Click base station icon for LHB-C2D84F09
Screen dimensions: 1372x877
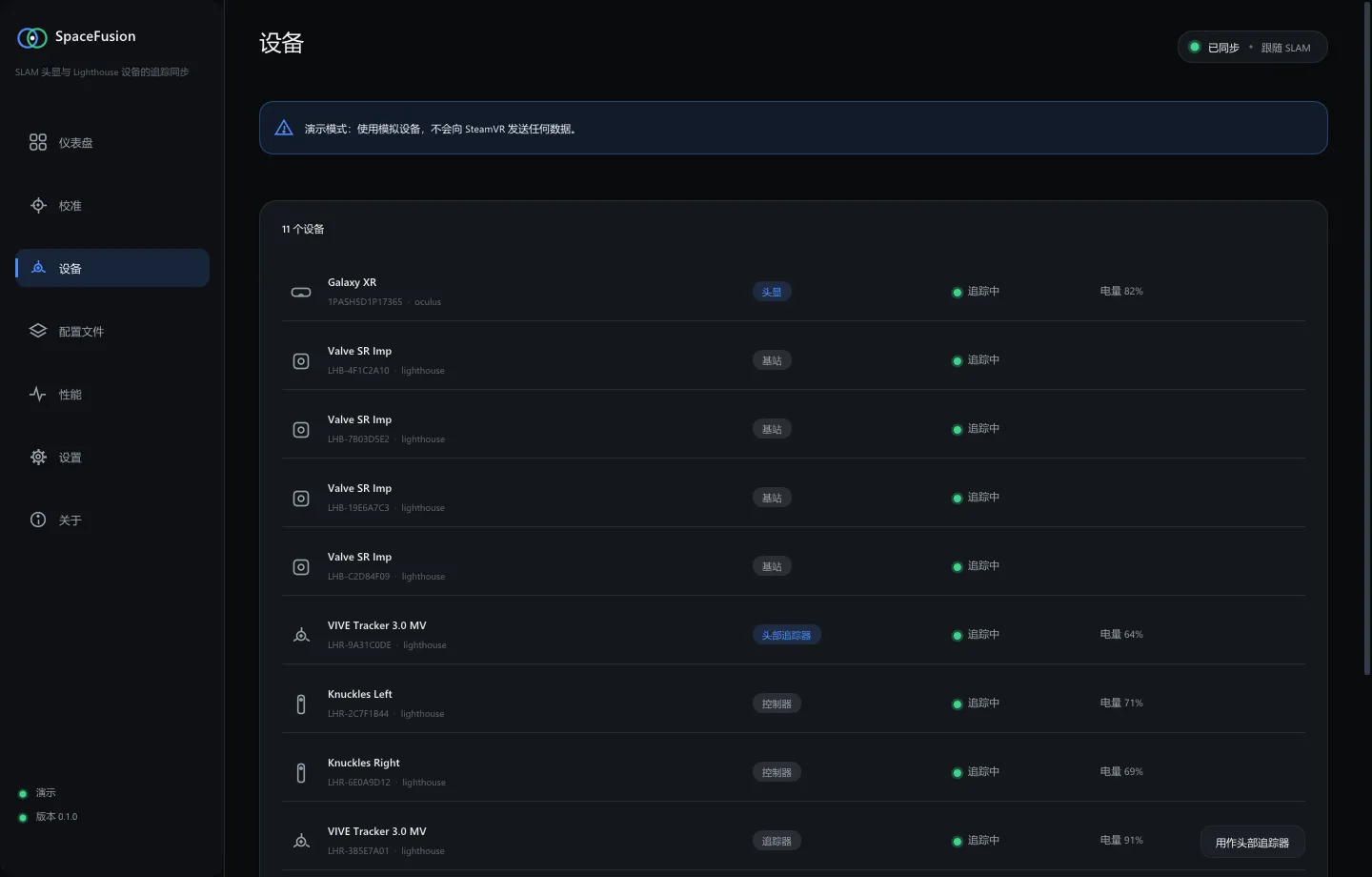tap(301, 567)
